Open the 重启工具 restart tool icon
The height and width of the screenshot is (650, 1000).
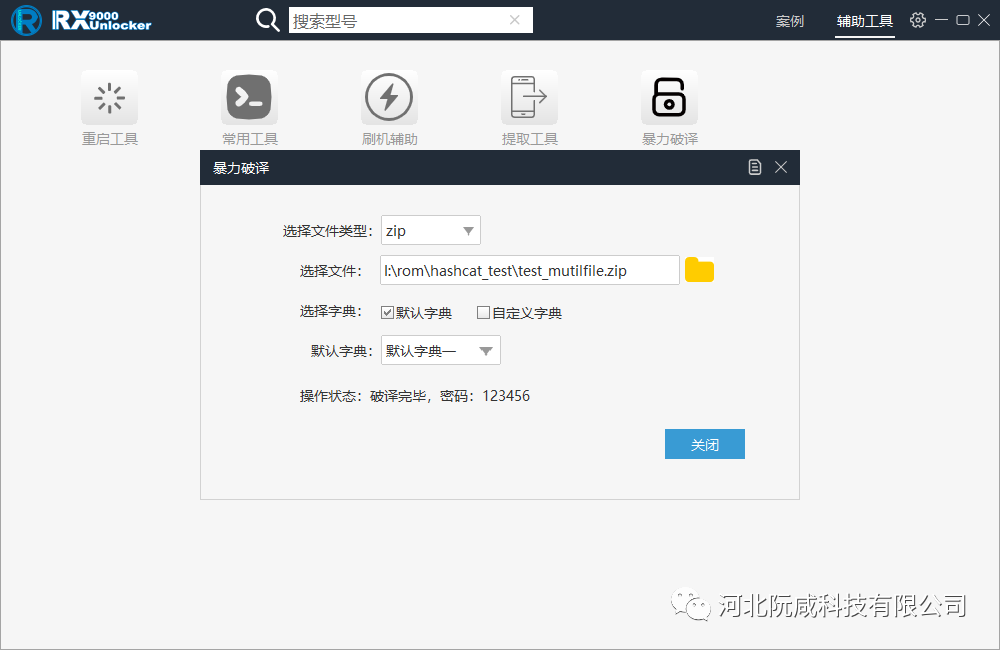tap(109, 98)
